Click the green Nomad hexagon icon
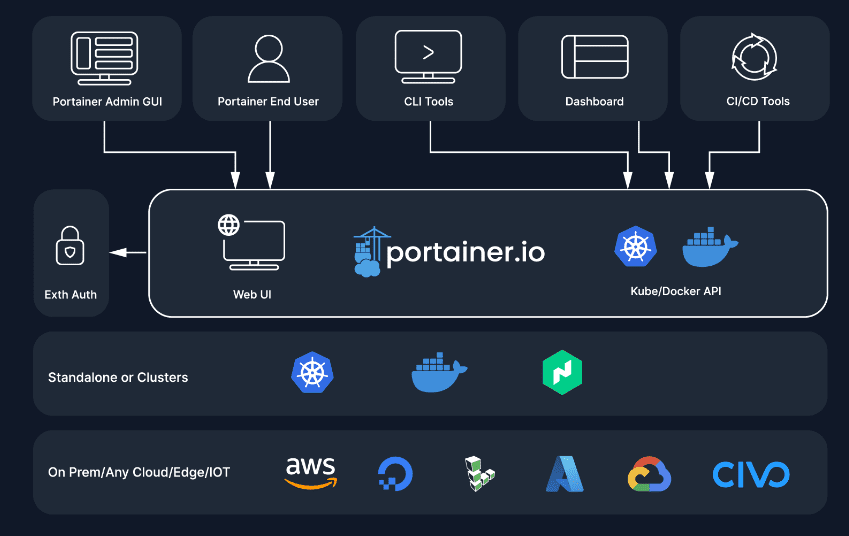This screenshot has height=536, width=849. tap(563, 372)
